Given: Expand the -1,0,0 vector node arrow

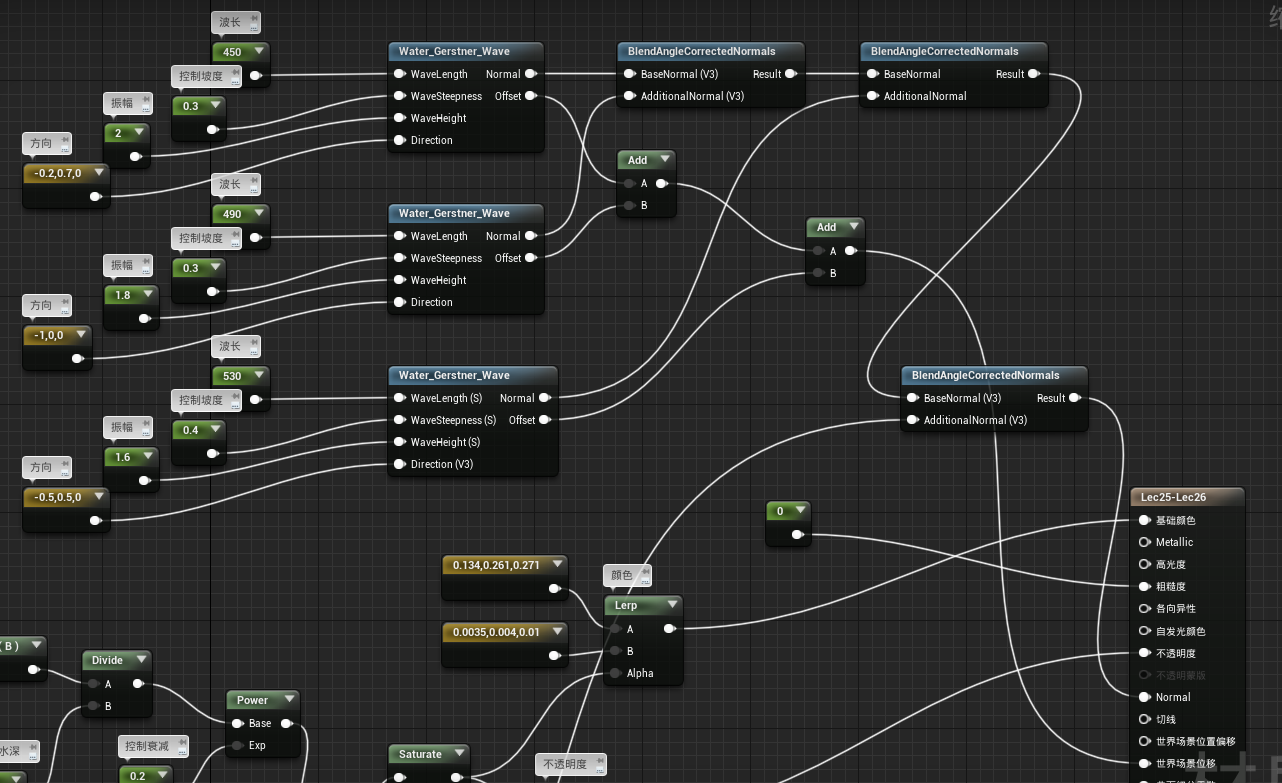Looking at the screenshot, I should [80, 335].
